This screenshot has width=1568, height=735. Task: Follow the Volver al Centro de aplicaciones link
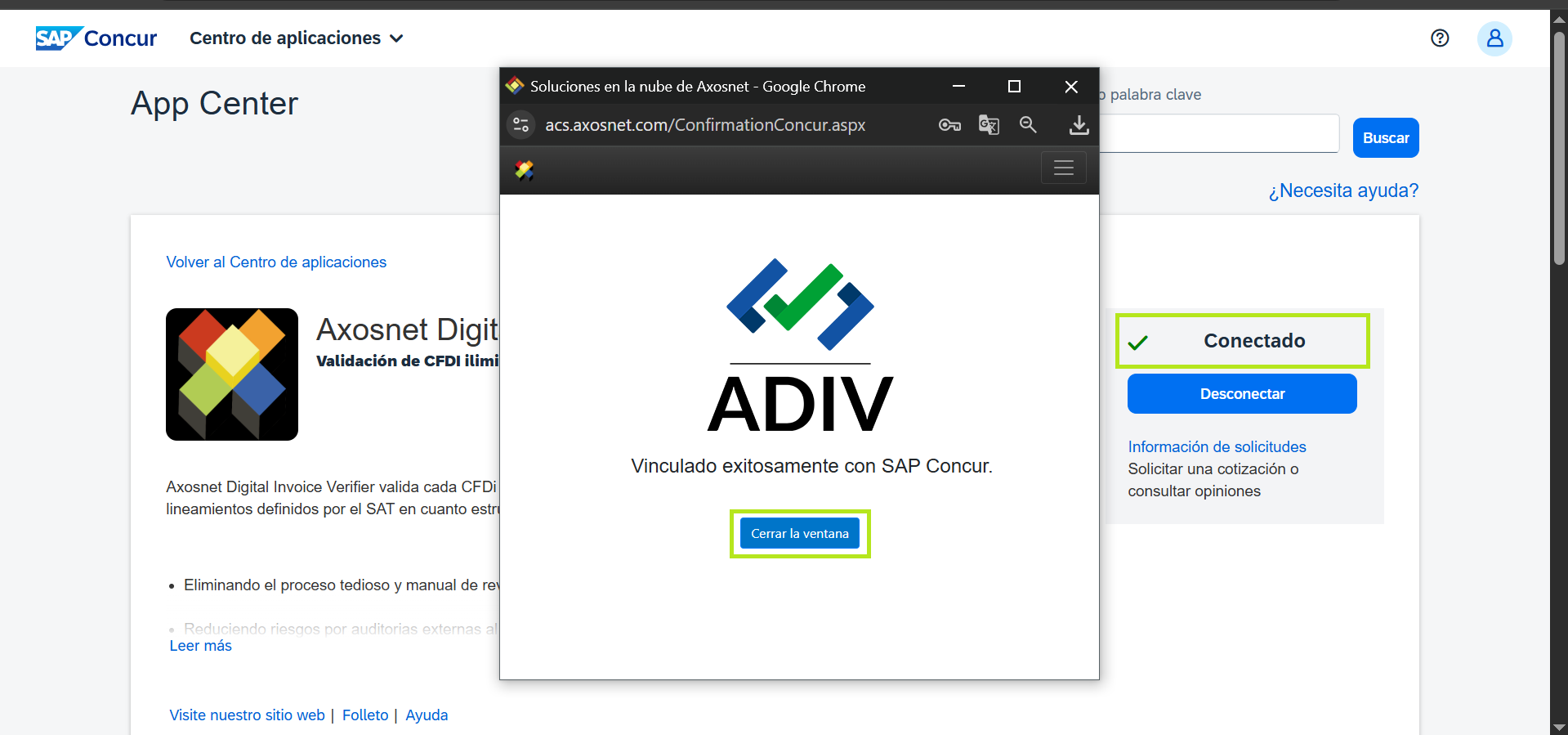pyautogui.click(x=276, y=262)
